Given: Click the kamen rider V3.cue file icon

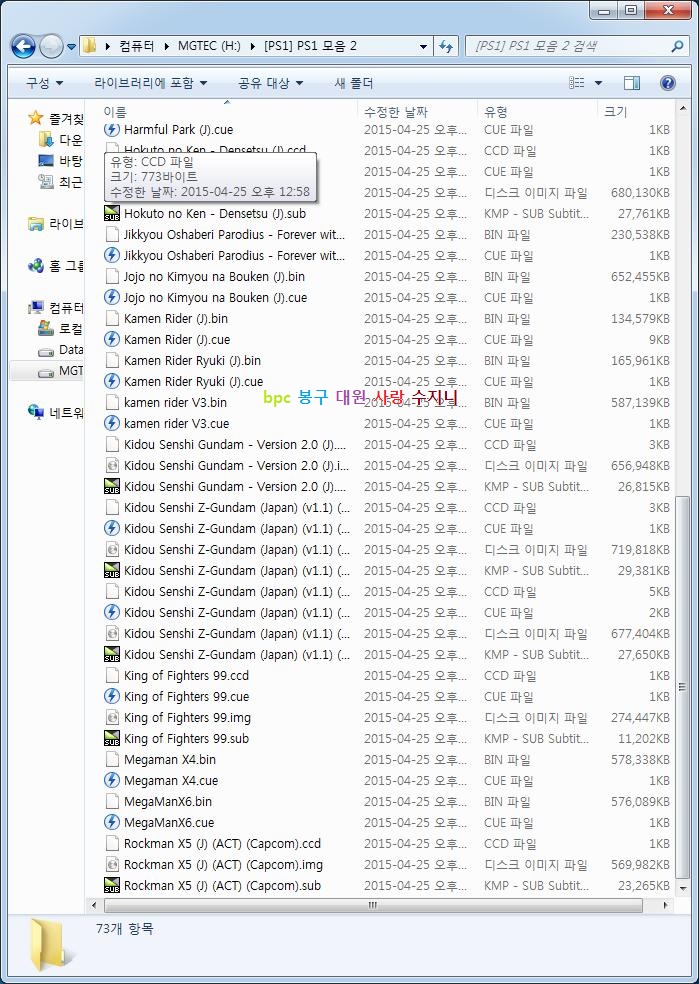Looking at the screenshot, I should pyautogui.click(x=112, y=424).
